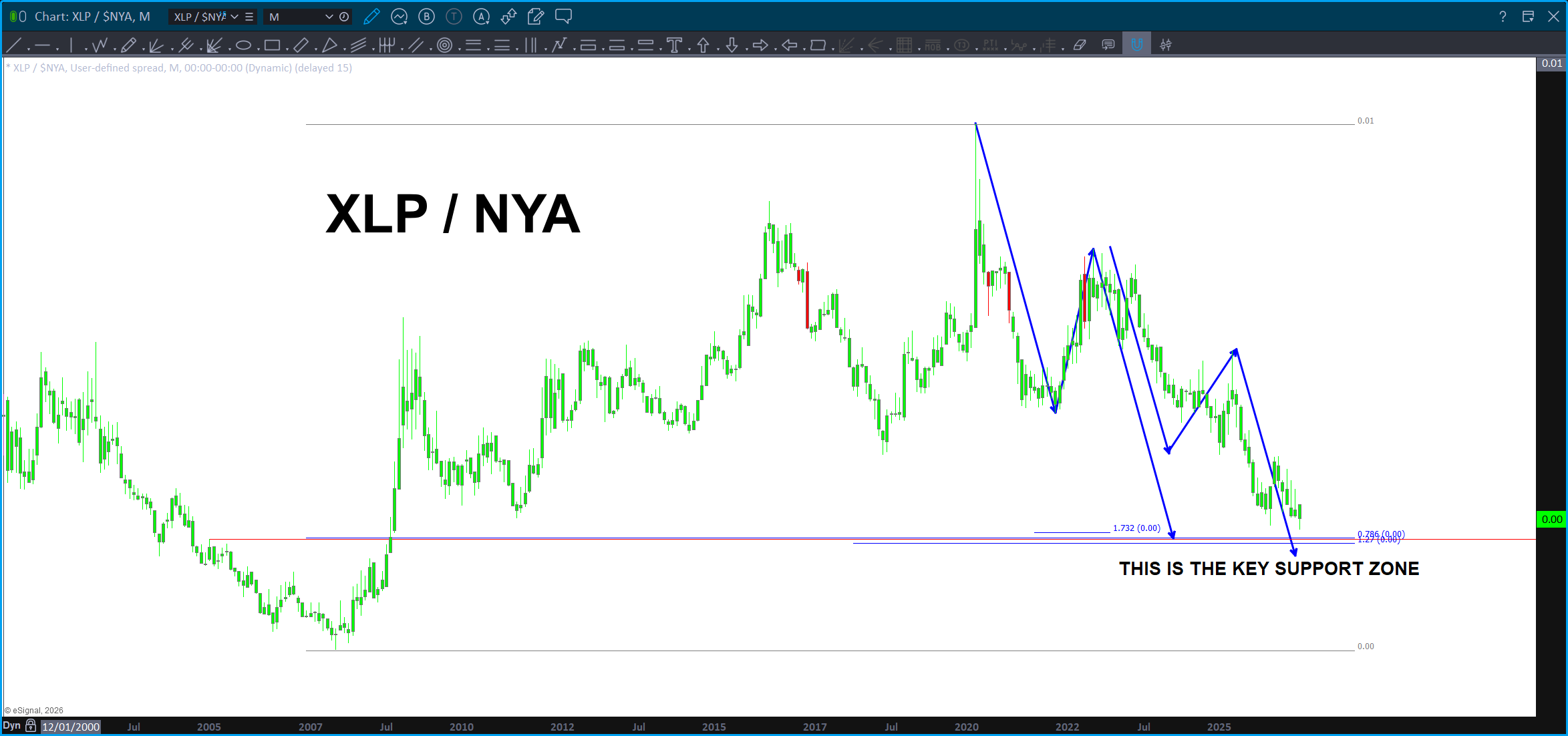Select the triangle drawing tool
This screenshot has width=1568, height=736.
pyautogui.click(x=329, y=45)
